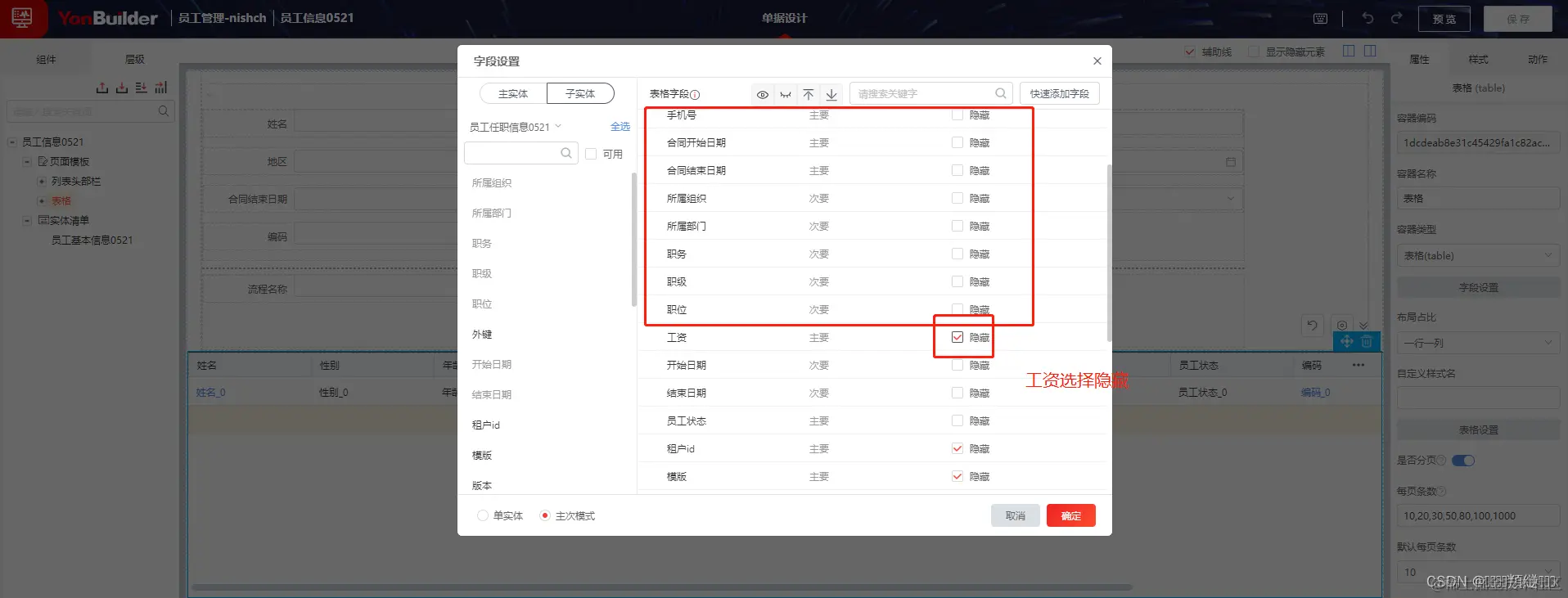Viewport: 1568px width, 598px height.
Task: Check 隐藏 for the 职务 field
Action: point(957,254)
